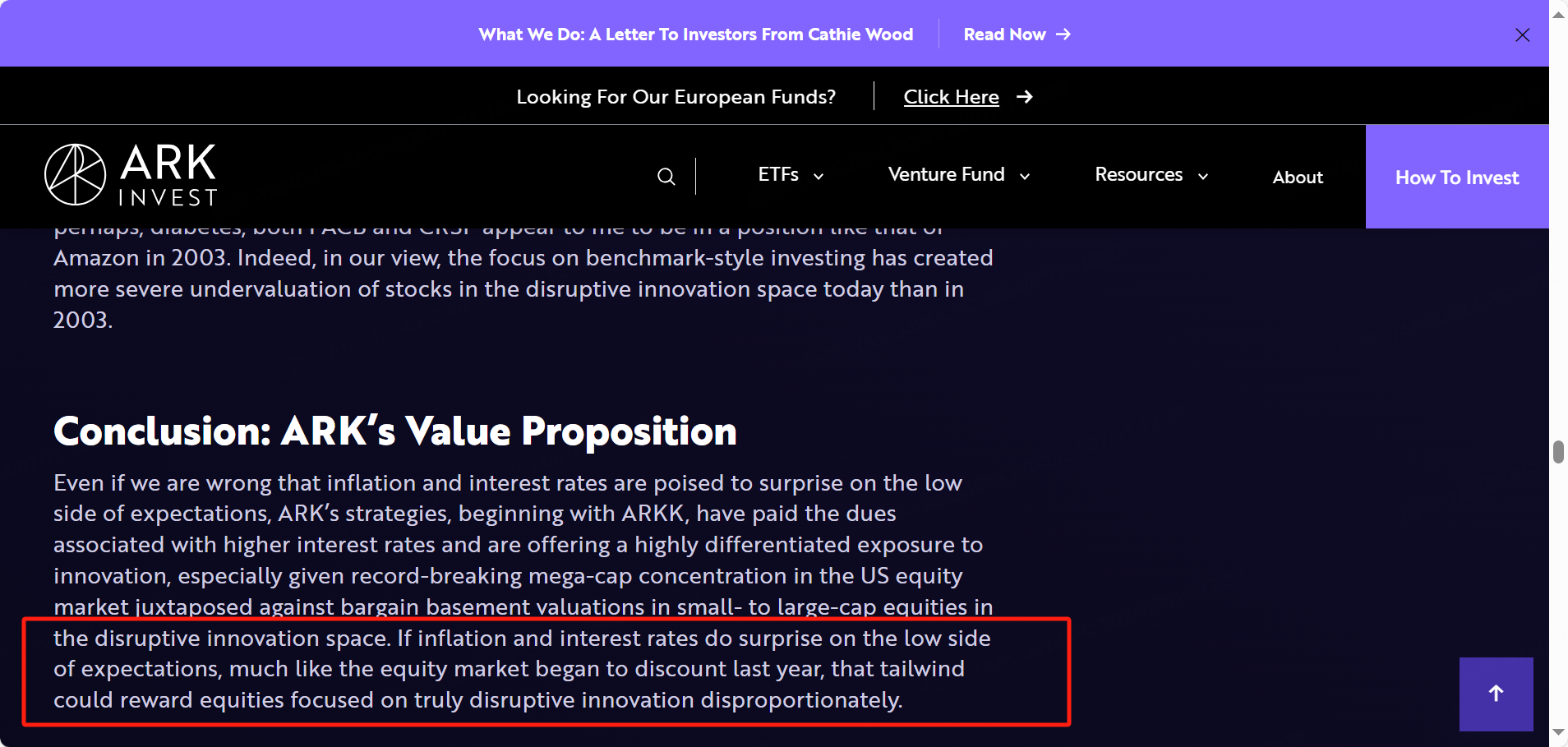1568x747 pixels.
Task: Click the scrollbar down arrow
Action: (1558, 731)
